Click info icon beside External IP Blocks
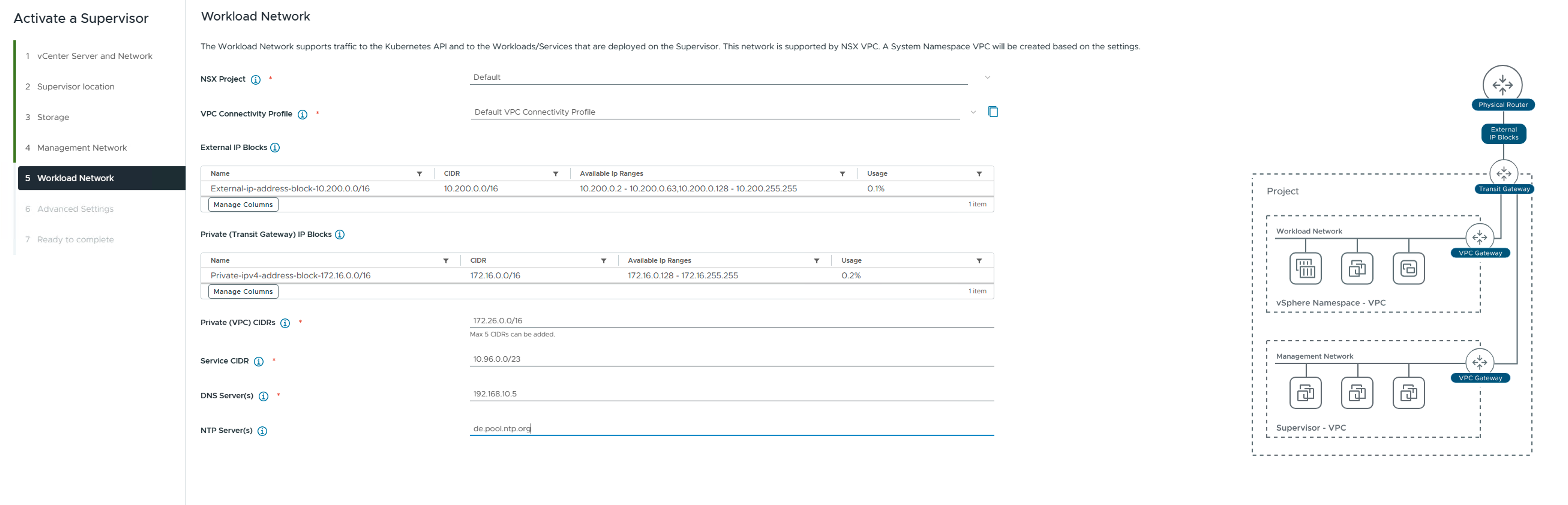This screenshot has width=1568, height=505. 275,148
